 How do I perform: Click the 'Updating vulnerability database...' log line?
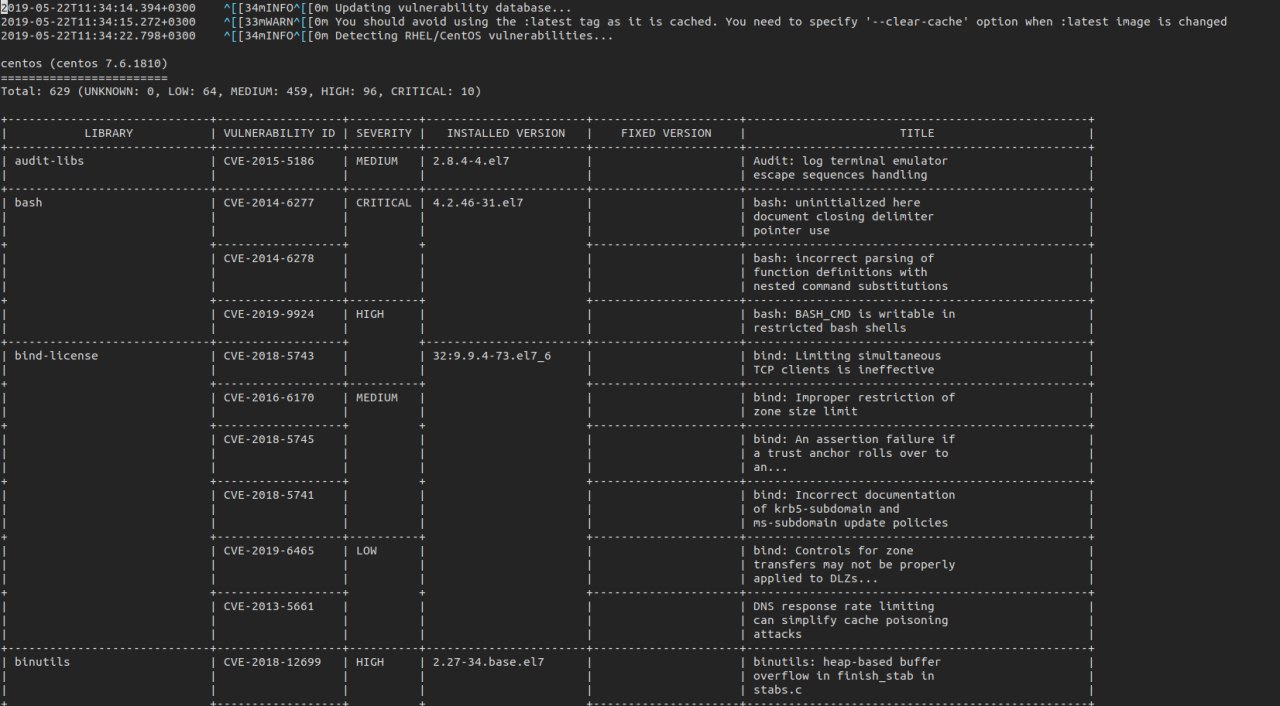(x=453, y=8)
